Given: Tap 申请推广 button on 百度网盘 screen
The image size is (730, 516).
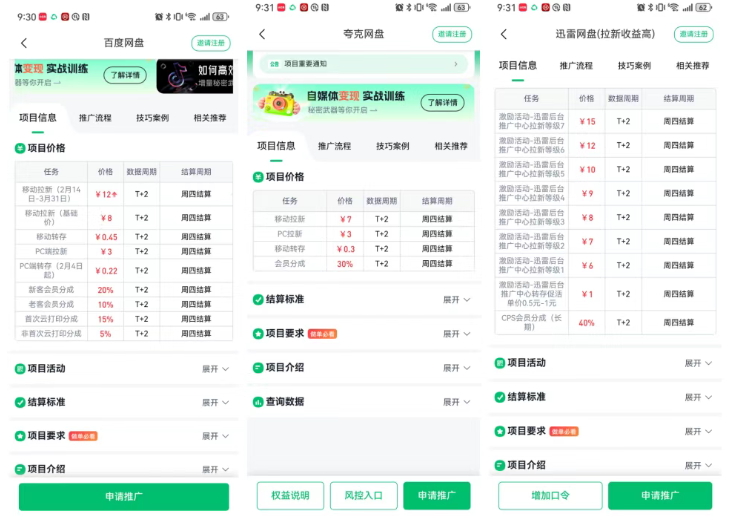Looking at the screenshot, I should (124, 496).
